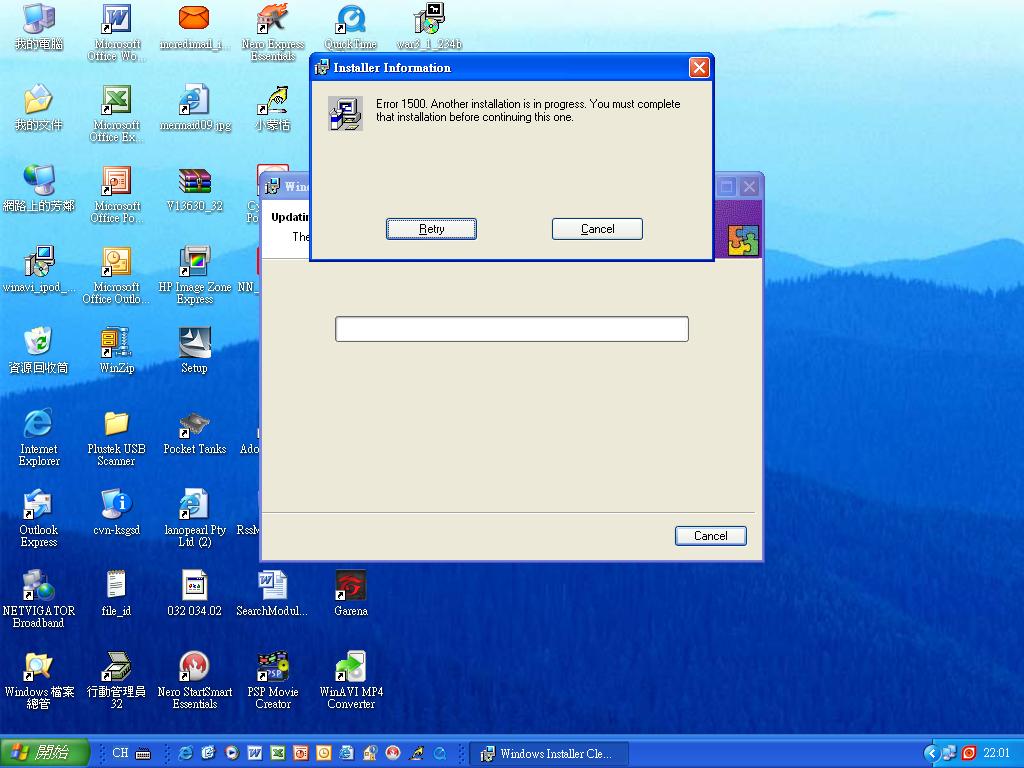1024x768 pixels.
Task: Click the network connection tray icon
Action: coord(948,753)
